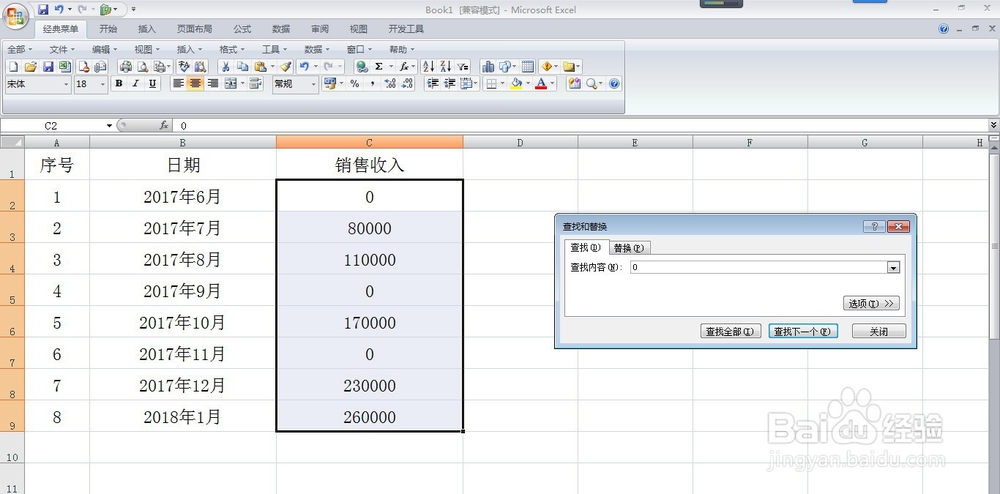The image size is (1000, 494).
Task: Click the Insert Chart column icon
Action: click(488, 66)
